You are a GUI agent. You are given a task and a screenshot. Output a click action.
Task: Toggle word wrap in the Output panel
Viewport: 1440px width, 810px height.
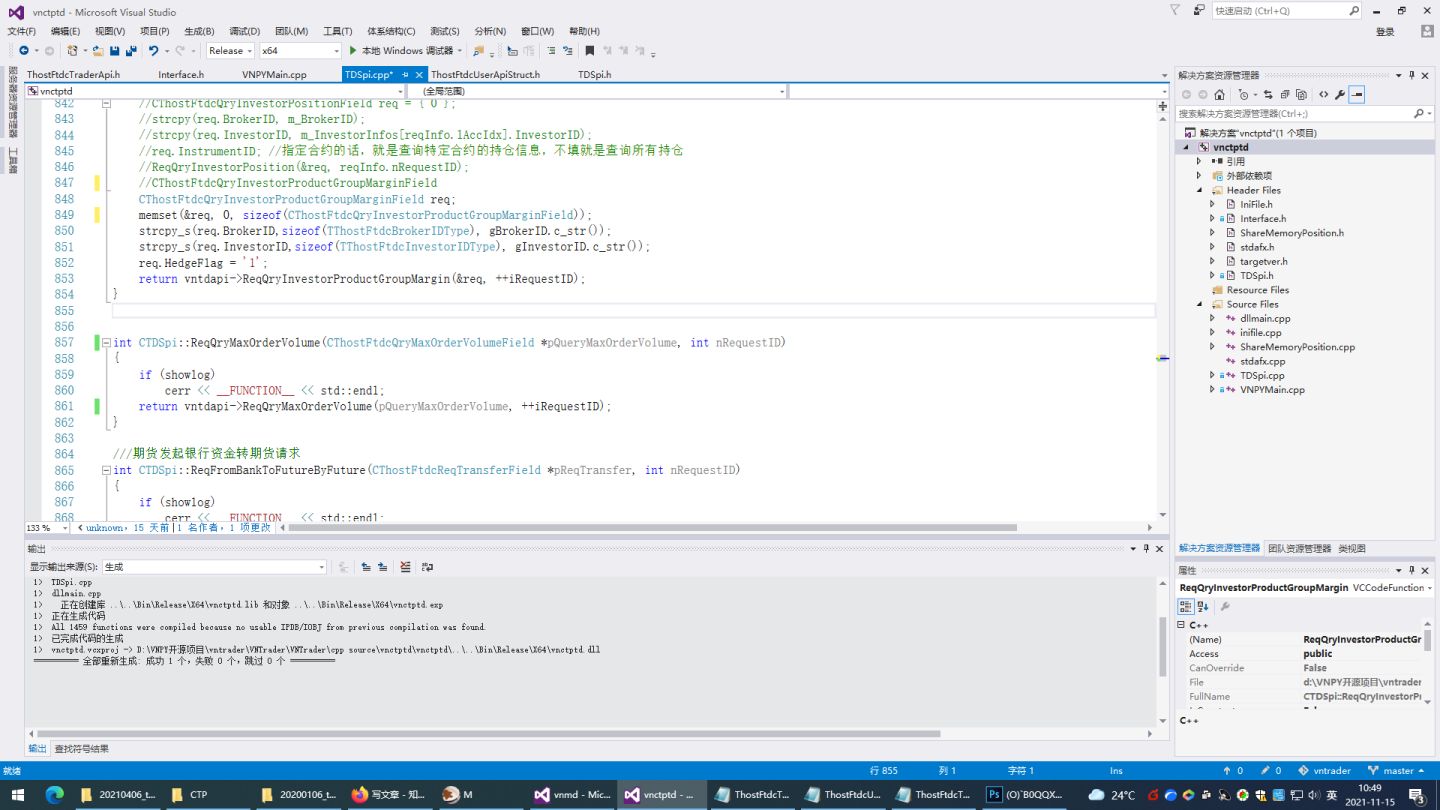pos(427,567)
